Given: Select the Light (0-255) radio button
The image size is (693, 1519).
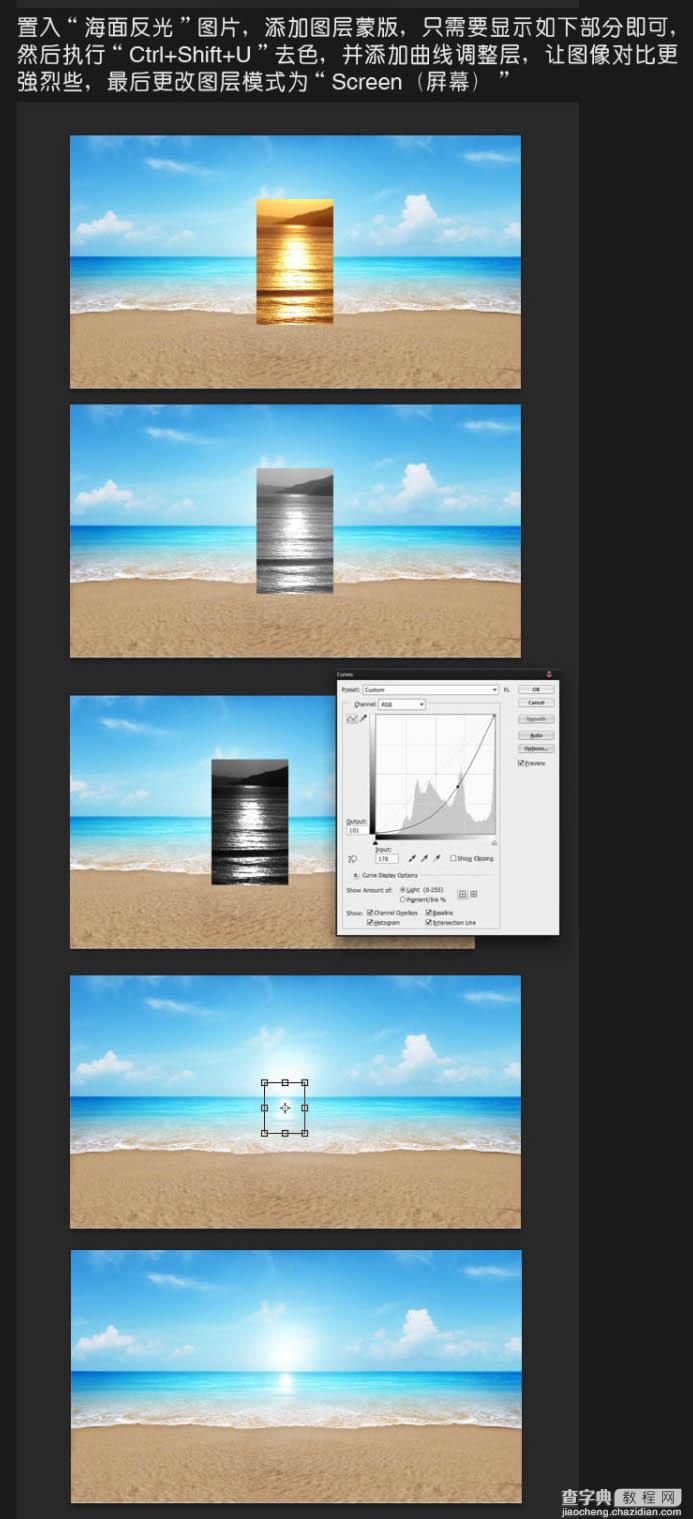Looking at the screenshot, I should (x=403, y=889).
